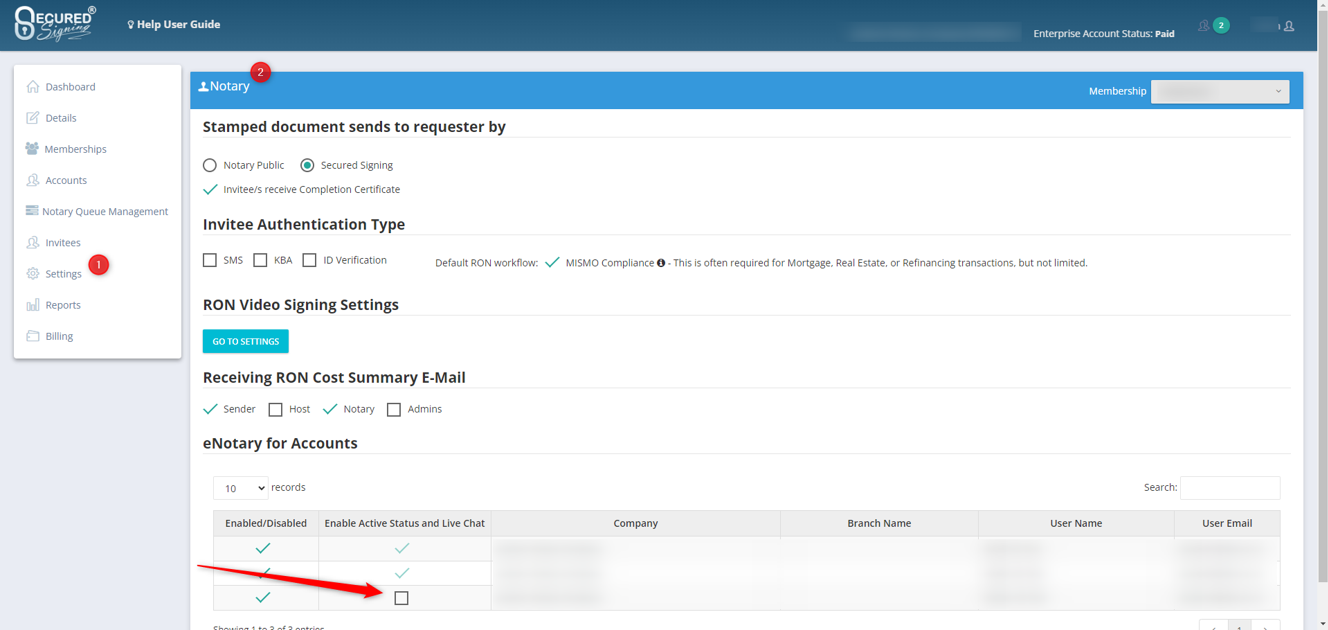Click the user profile icon in header
1328x630 pixels.
point(1289,26)
